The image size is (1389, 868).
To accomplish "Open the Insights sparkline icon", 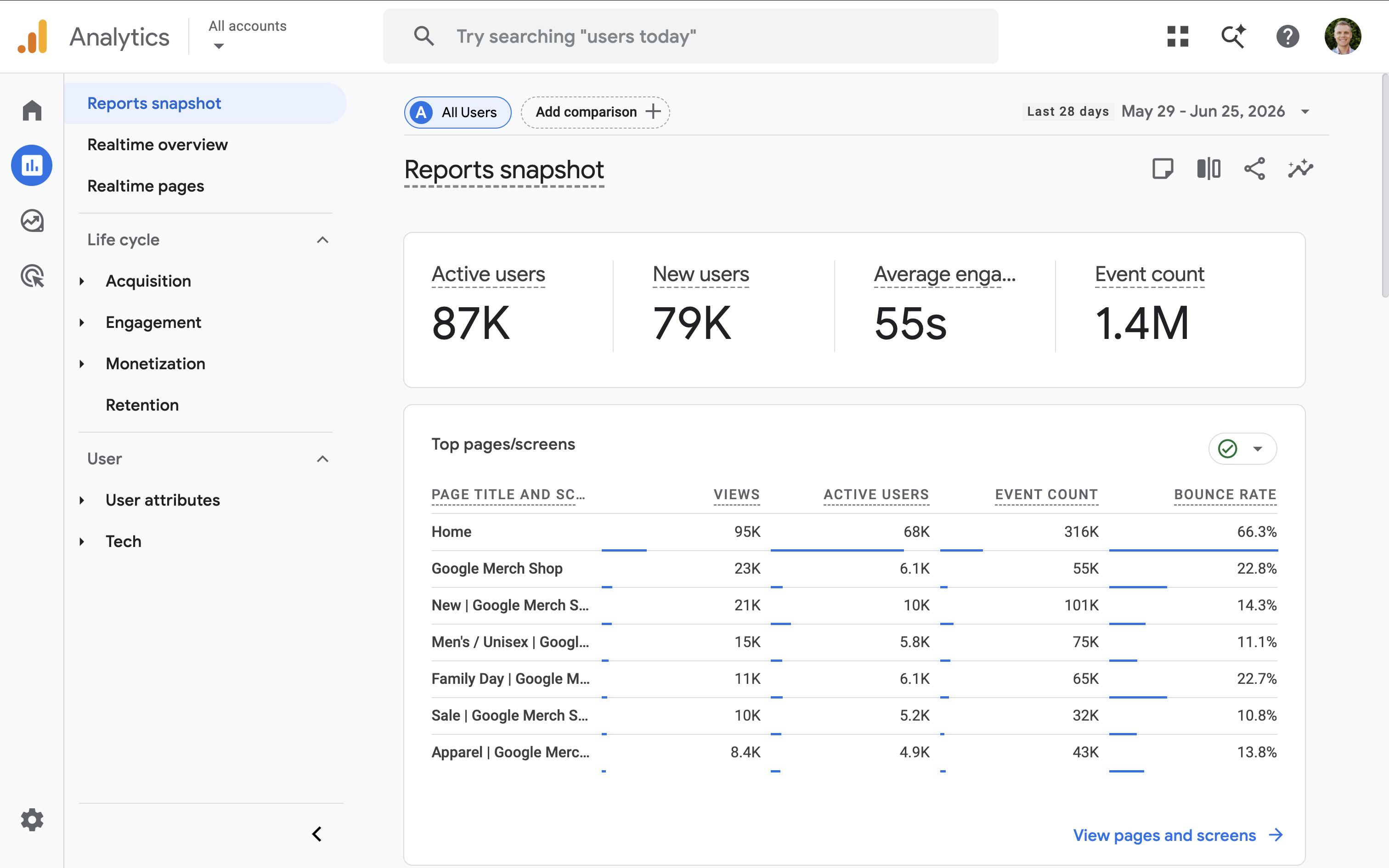I will point(1301,169).
